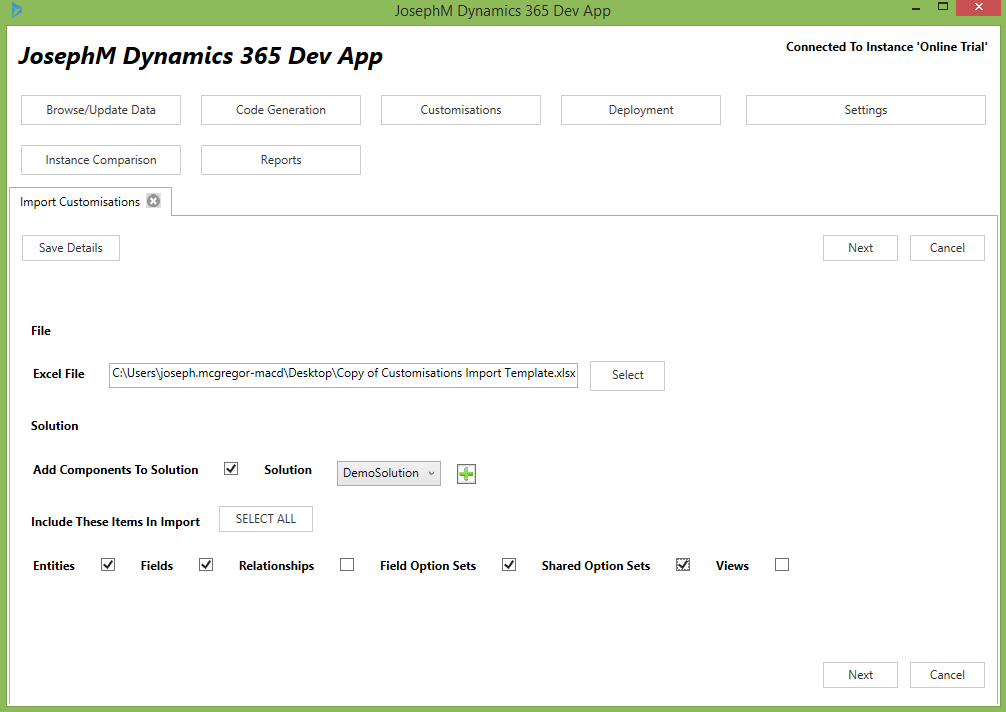The height and width of the screenshot is (712, 1006).
Task: Click the app logo in title bar
Action: click(x=16, y=10)
